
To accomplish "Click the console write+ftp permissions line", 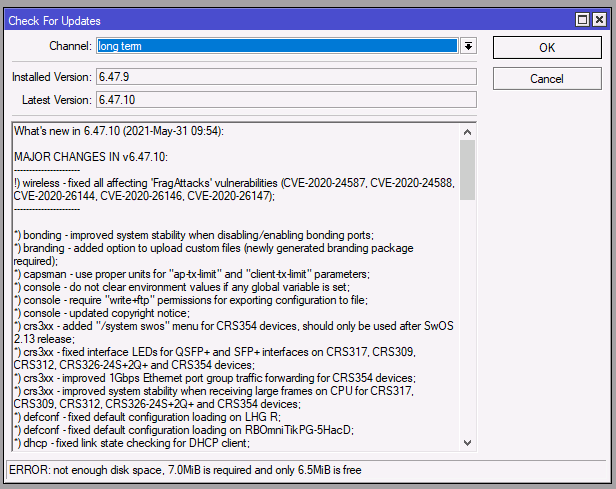I will pos(191,300).
